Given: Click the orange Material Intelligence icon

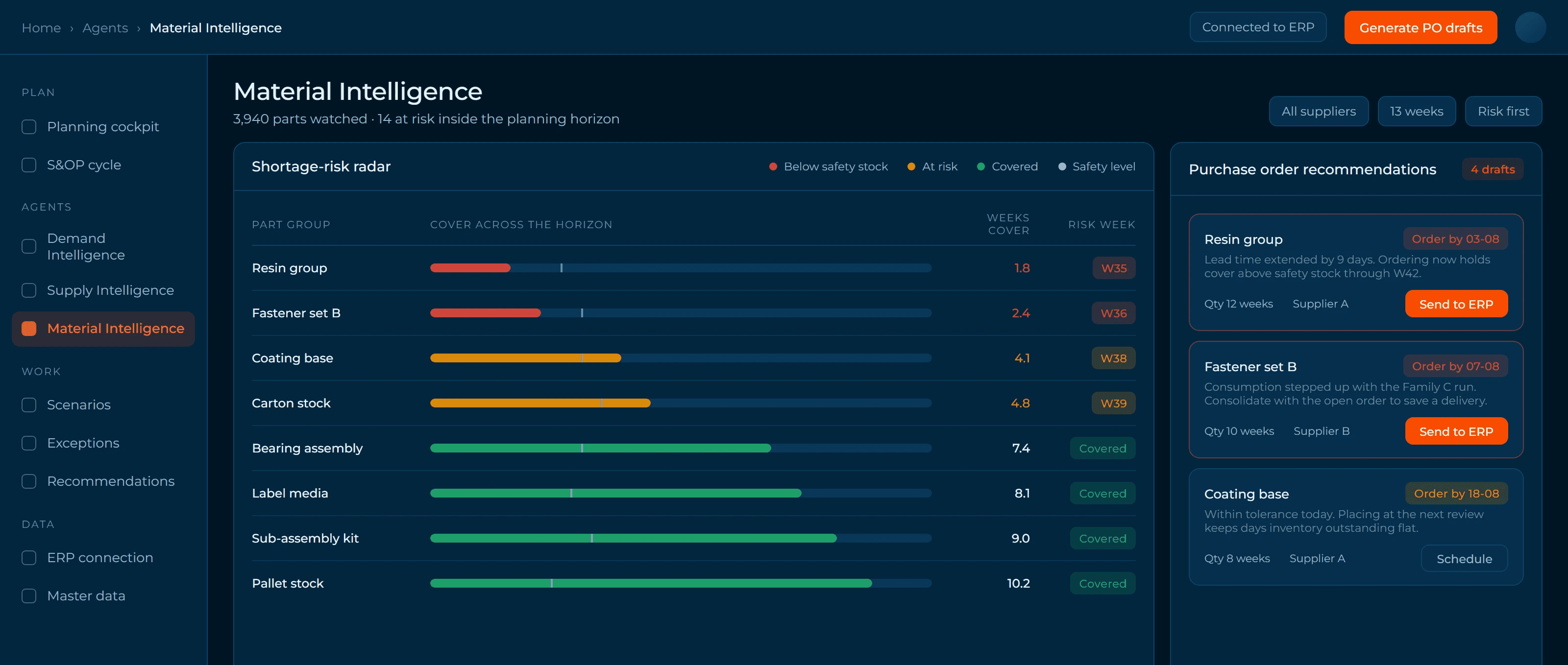Looking at the screenshot, I should coord(28,329).
